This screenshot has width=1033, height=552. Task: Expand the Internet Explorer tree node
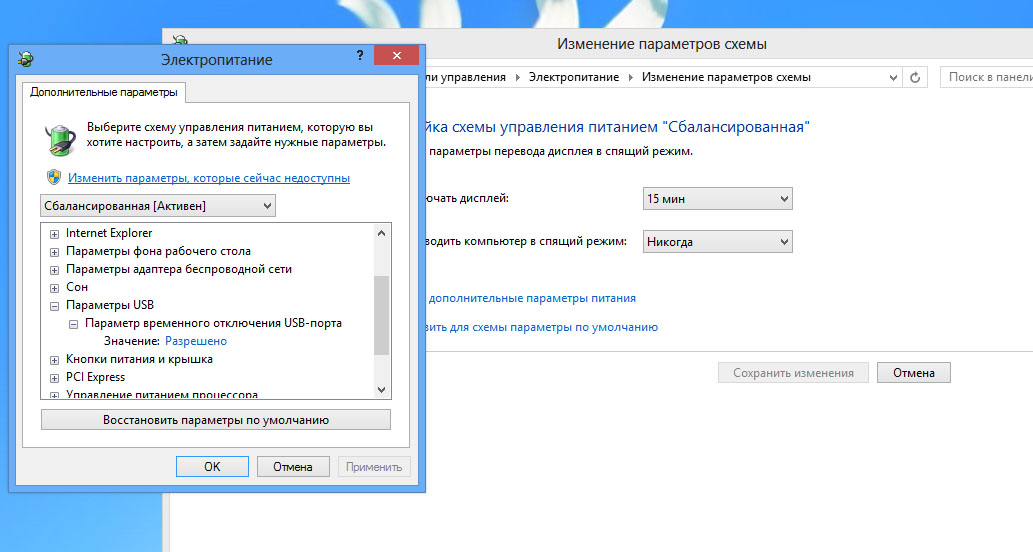[55, 233]
